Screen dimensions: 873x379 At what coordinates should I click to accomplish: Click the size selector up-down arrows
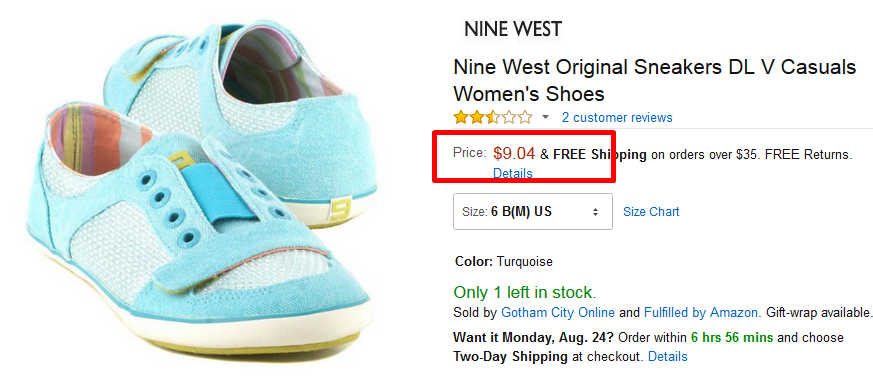click(595, 212)
